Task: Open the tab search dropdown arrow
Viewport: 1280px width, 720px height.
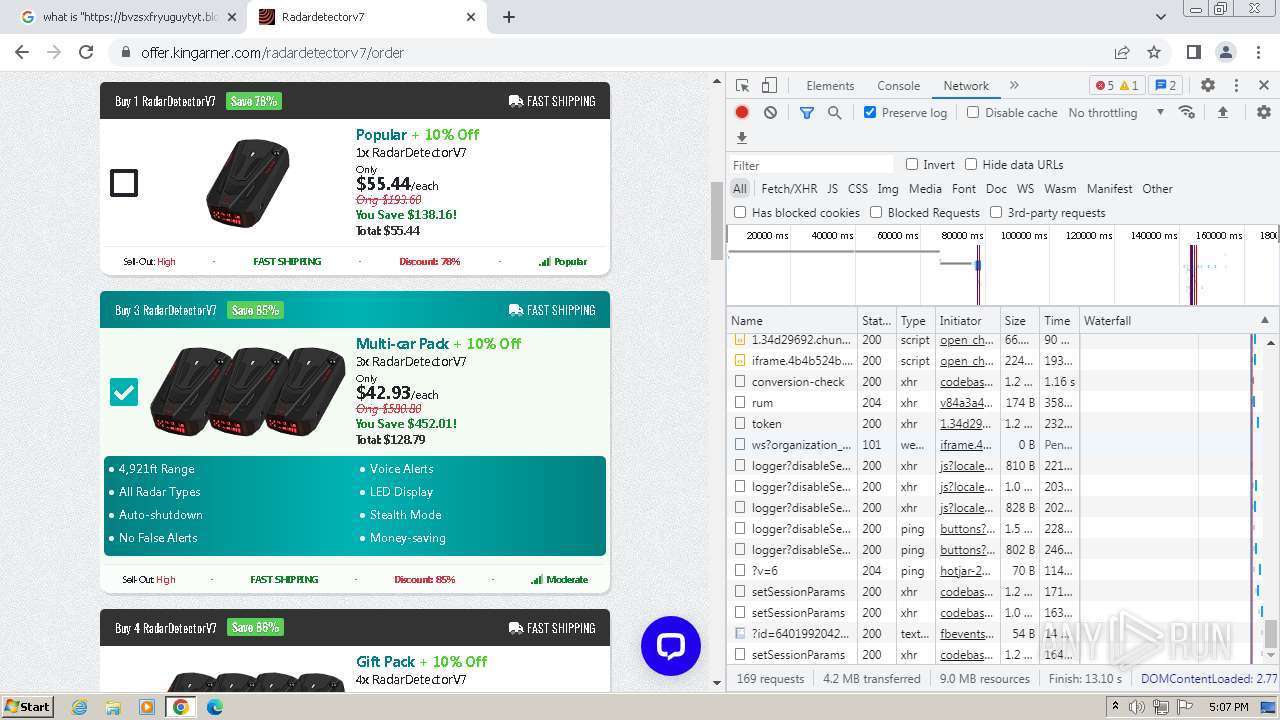Action: point(1161,17)
